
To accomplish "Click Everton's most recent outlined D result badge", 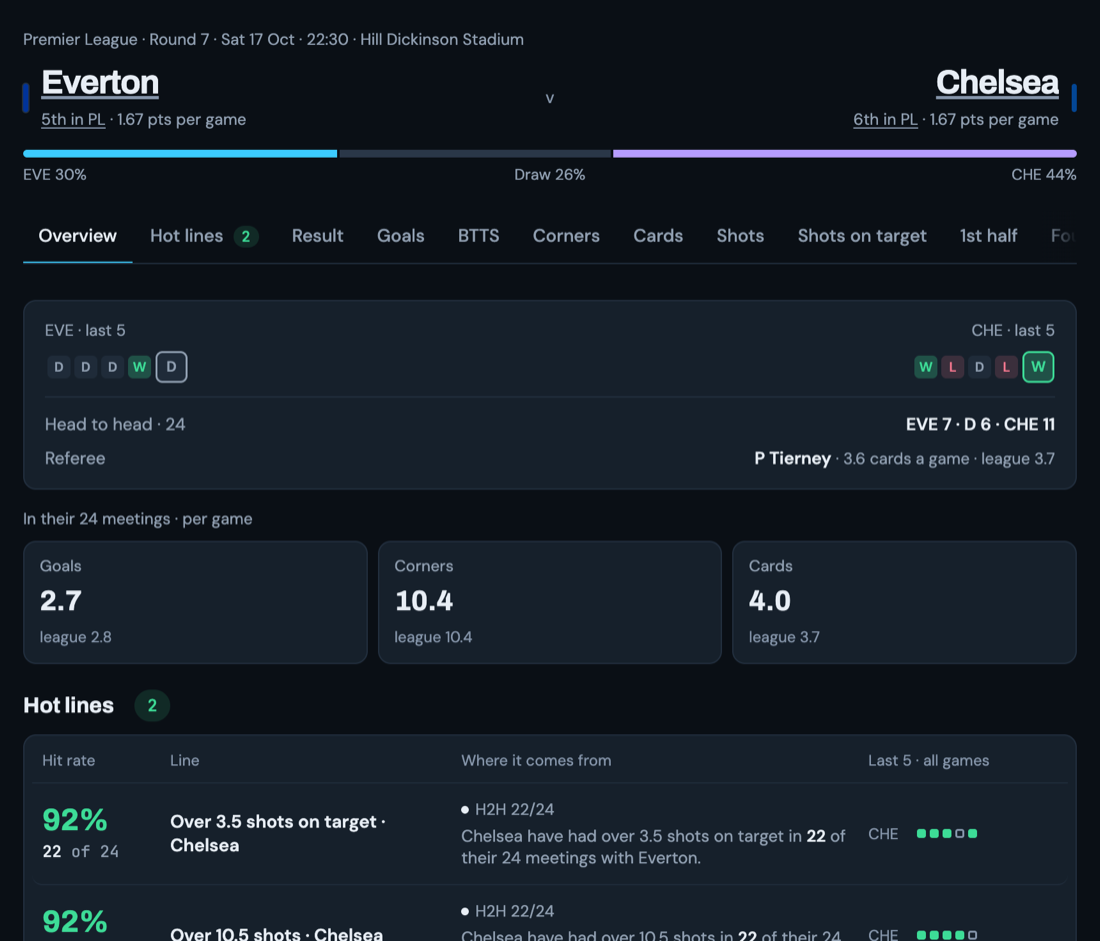I will (x=171, y=367).
